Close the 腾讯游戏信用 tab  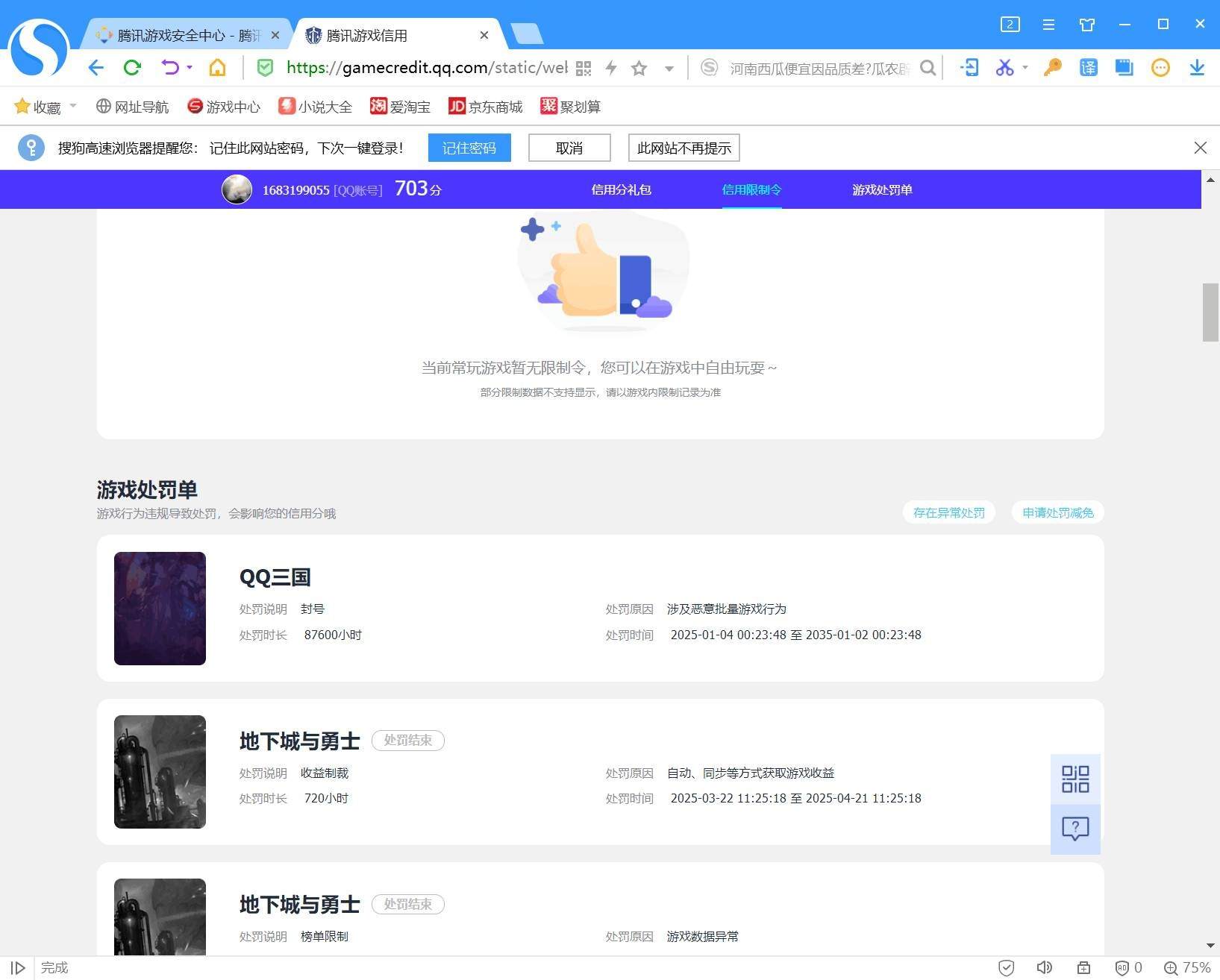[x=484, y=35]
